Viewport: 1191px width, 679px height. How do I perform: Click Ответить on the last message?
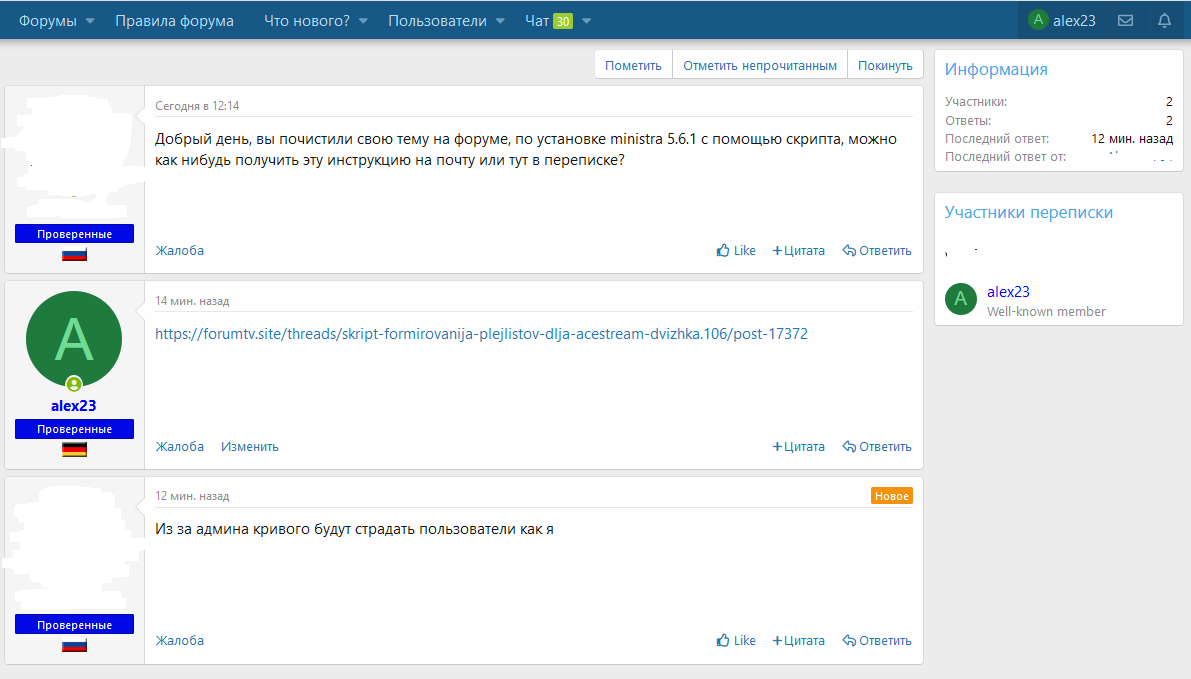tap(877, 640)
